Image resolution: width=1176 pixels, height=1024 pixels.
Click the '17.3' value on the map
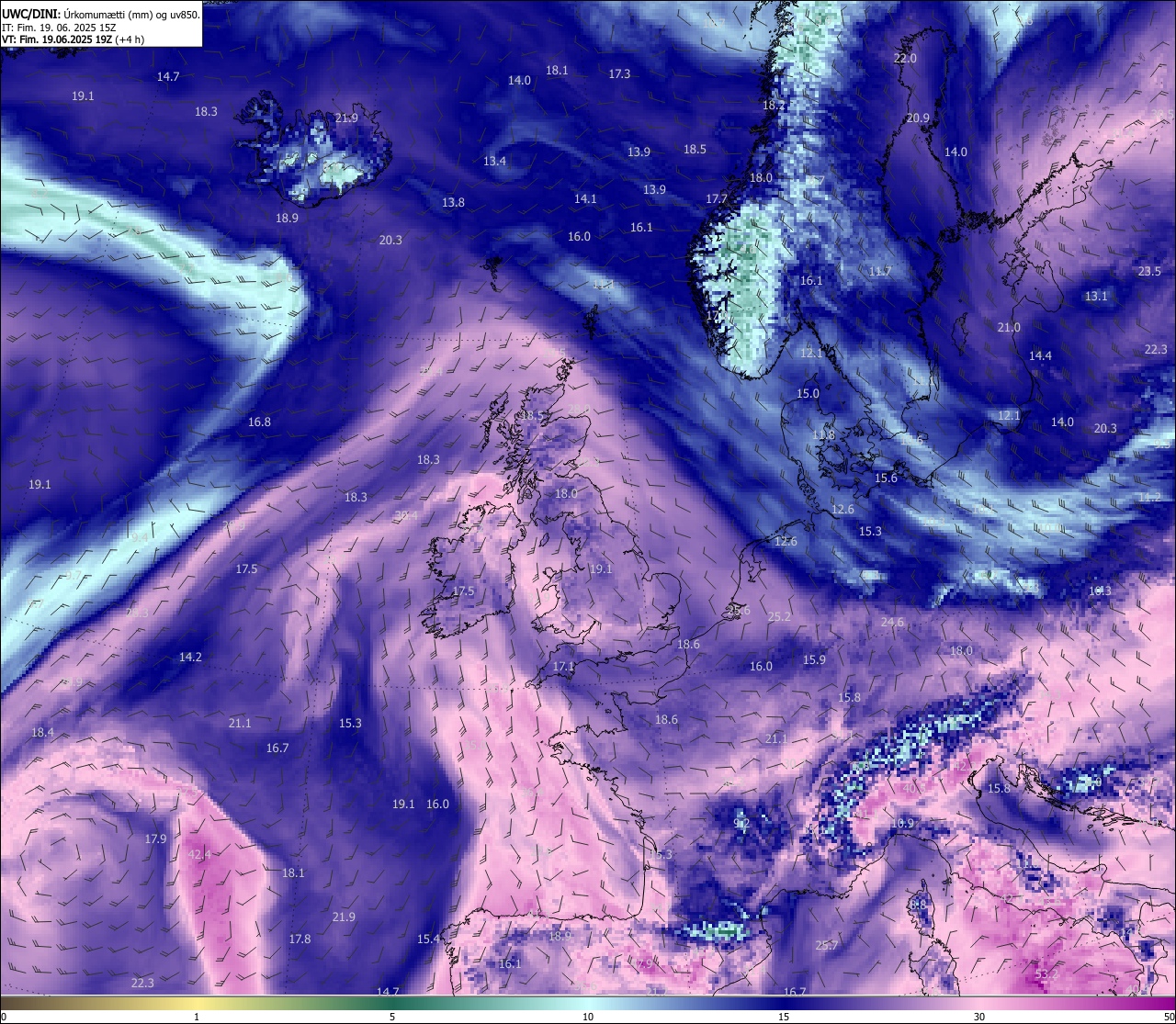tap(619, 73)
